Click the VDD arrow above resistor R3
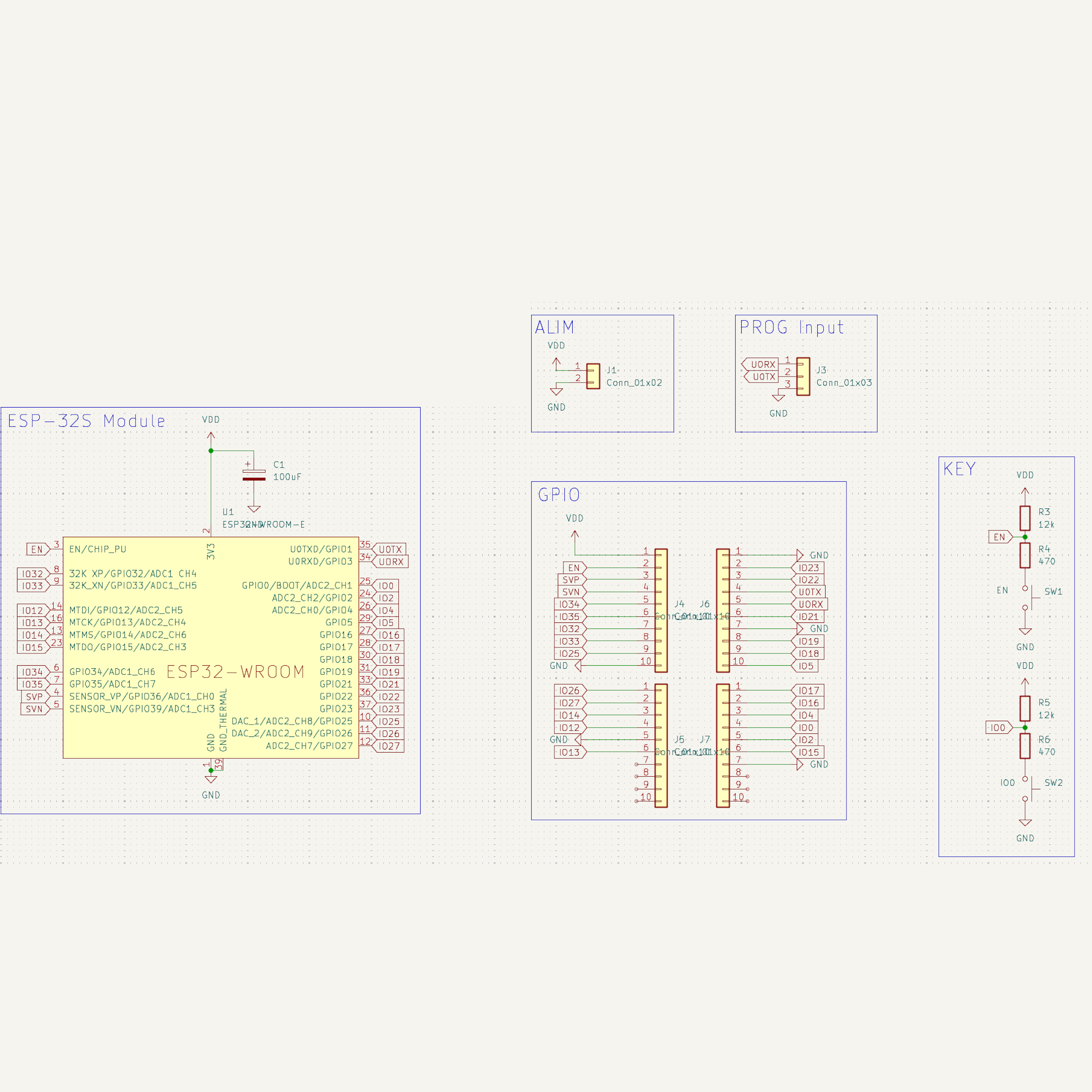1092x1092 pixels. click(1025, 494)
